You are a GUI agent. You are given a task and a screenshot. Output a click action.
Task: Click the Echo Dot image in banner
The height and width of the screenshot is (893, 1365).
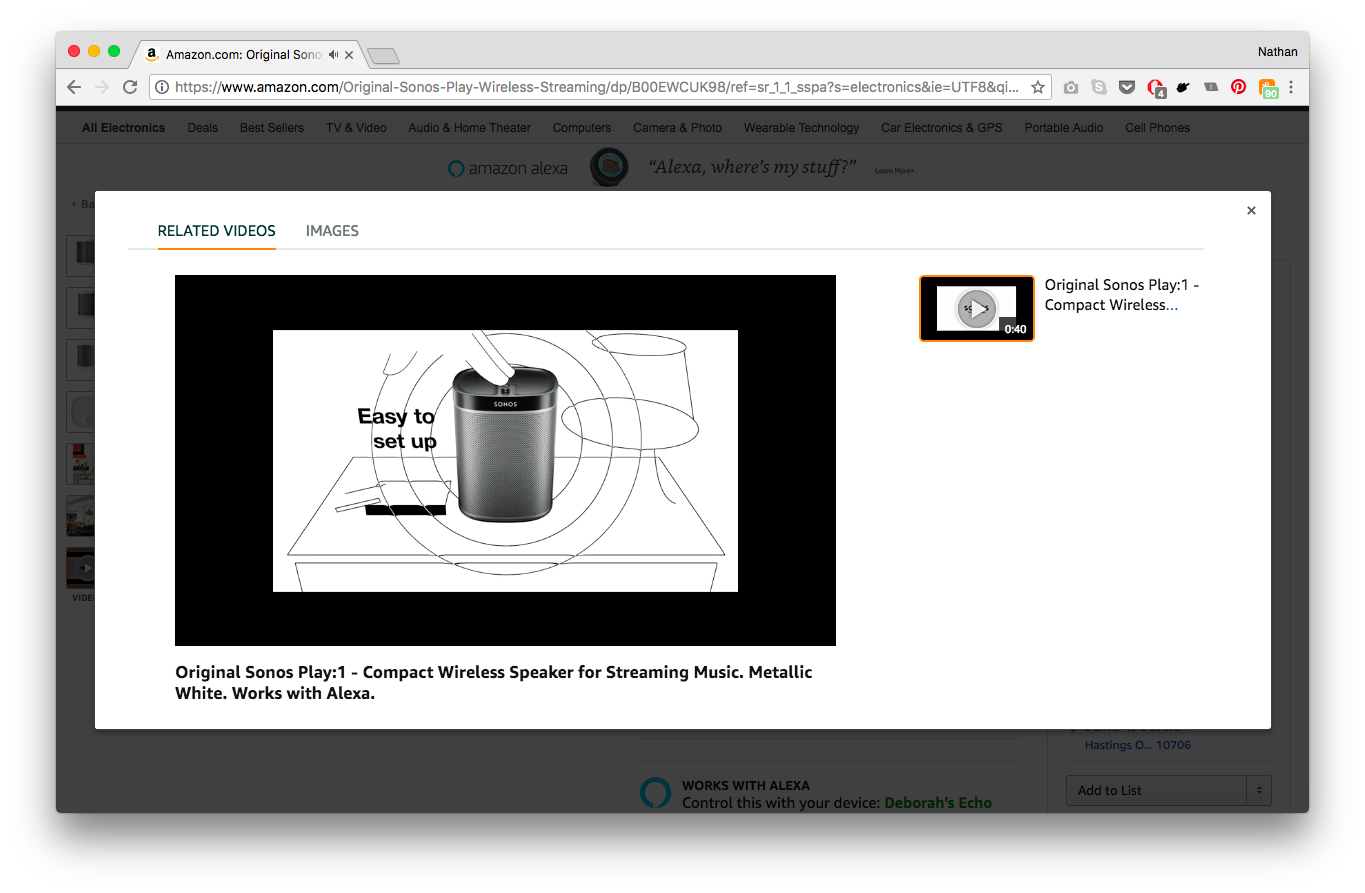tap(608, 167)
